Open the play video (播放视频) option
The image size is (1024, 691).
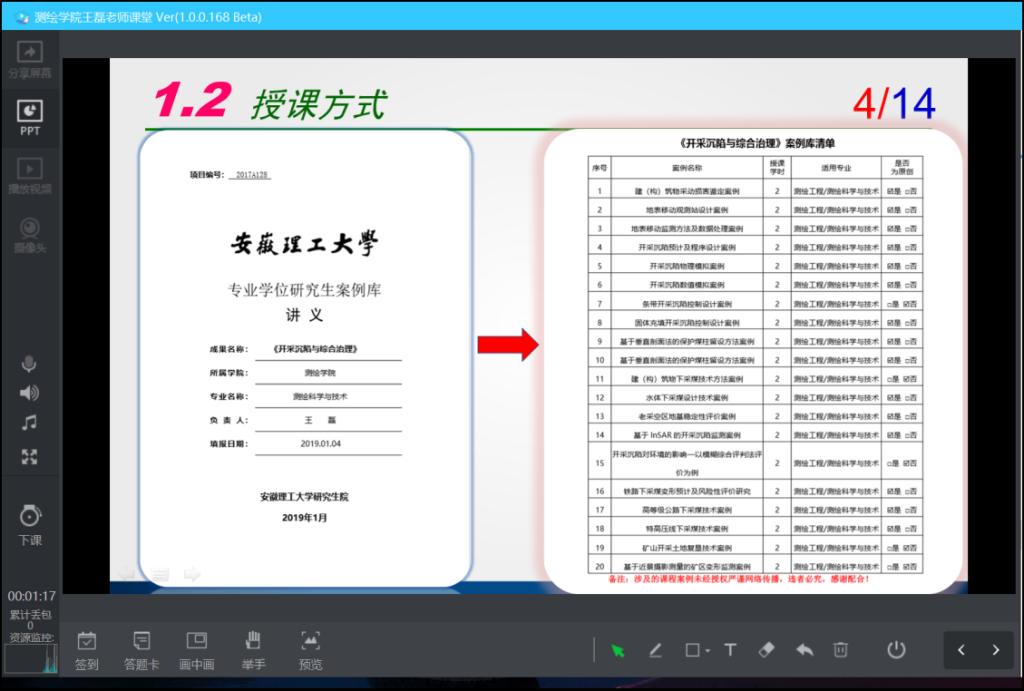30,174
